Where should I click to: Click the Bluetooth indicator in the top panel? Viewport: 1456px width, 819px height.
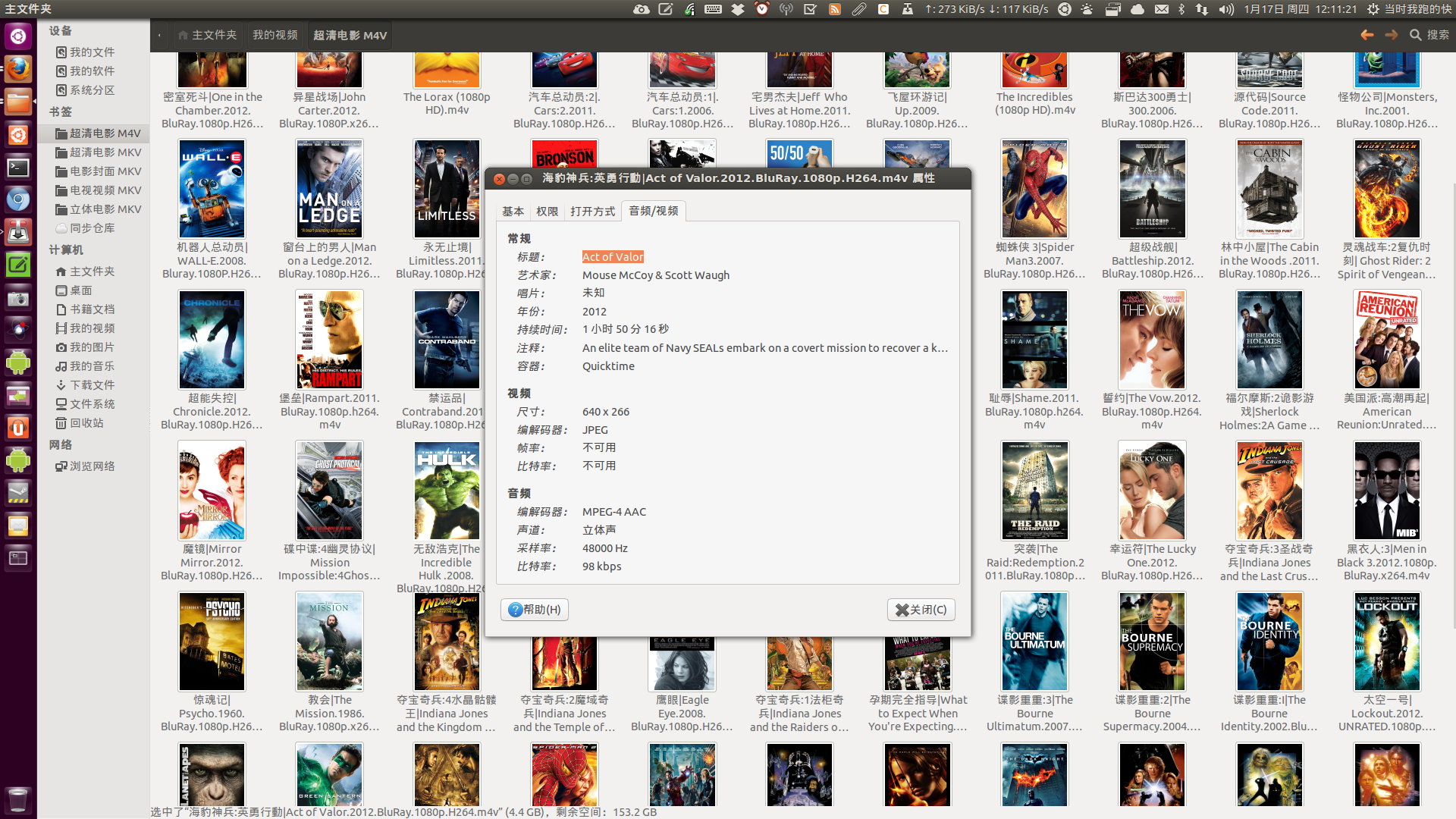pos(1181,9)
